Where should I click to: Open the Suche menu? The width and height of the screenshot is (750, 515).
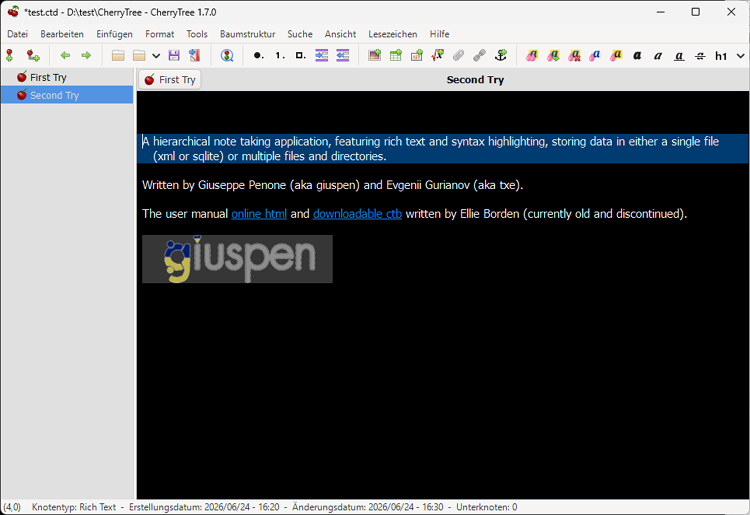(300, 34)
